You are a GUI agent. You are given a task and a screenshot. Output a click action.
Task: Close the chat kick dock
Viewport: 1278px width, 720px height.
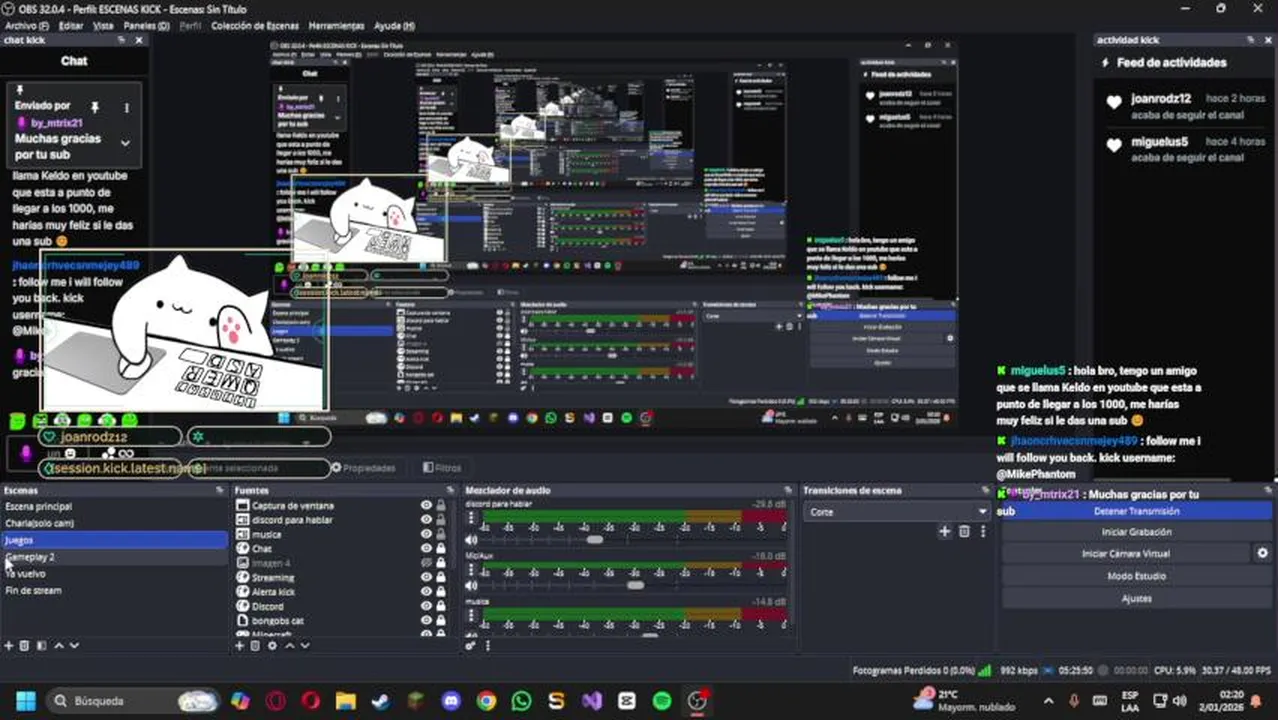click(x=139, y=40)
